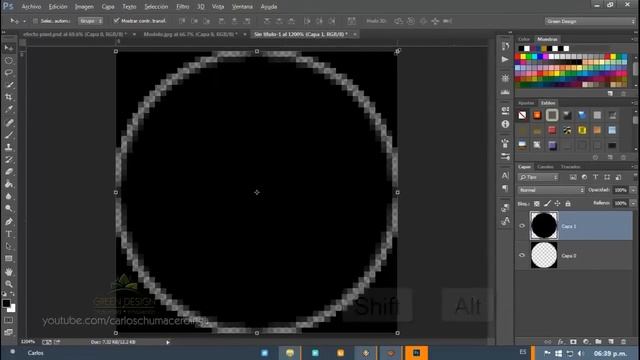Click the foreground black color swatch
Viewport: 640px width, 360px height.
pyautogui.click(x=6, y=303)
